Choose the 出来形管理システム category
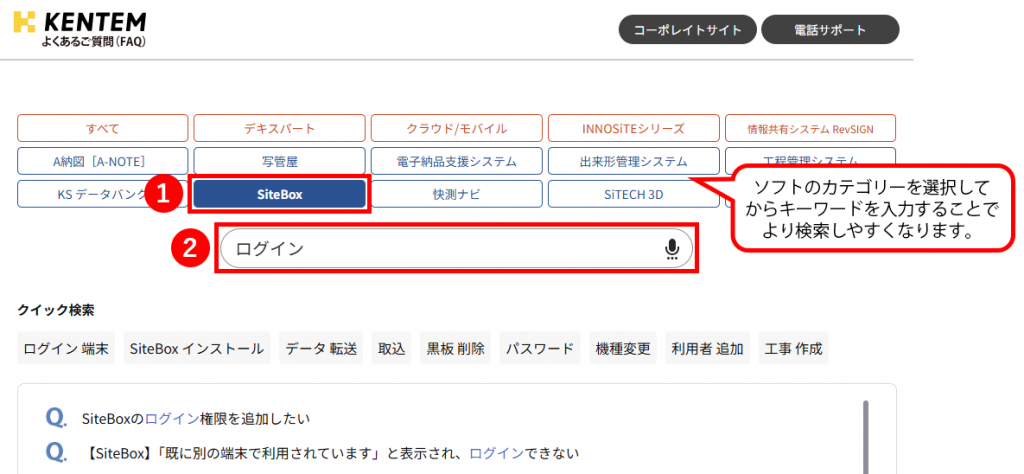 [x=633, y=161]
